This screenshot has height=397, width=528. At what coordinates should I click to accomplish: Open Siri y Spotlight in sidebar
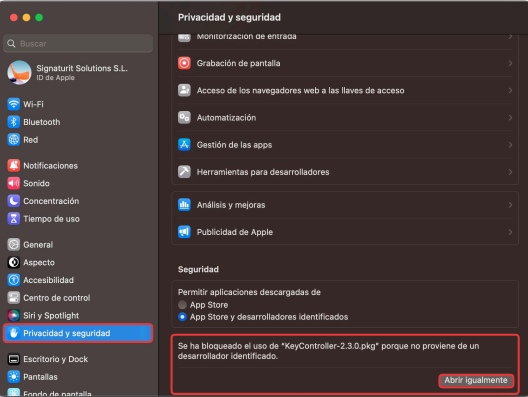coord(78,316)
